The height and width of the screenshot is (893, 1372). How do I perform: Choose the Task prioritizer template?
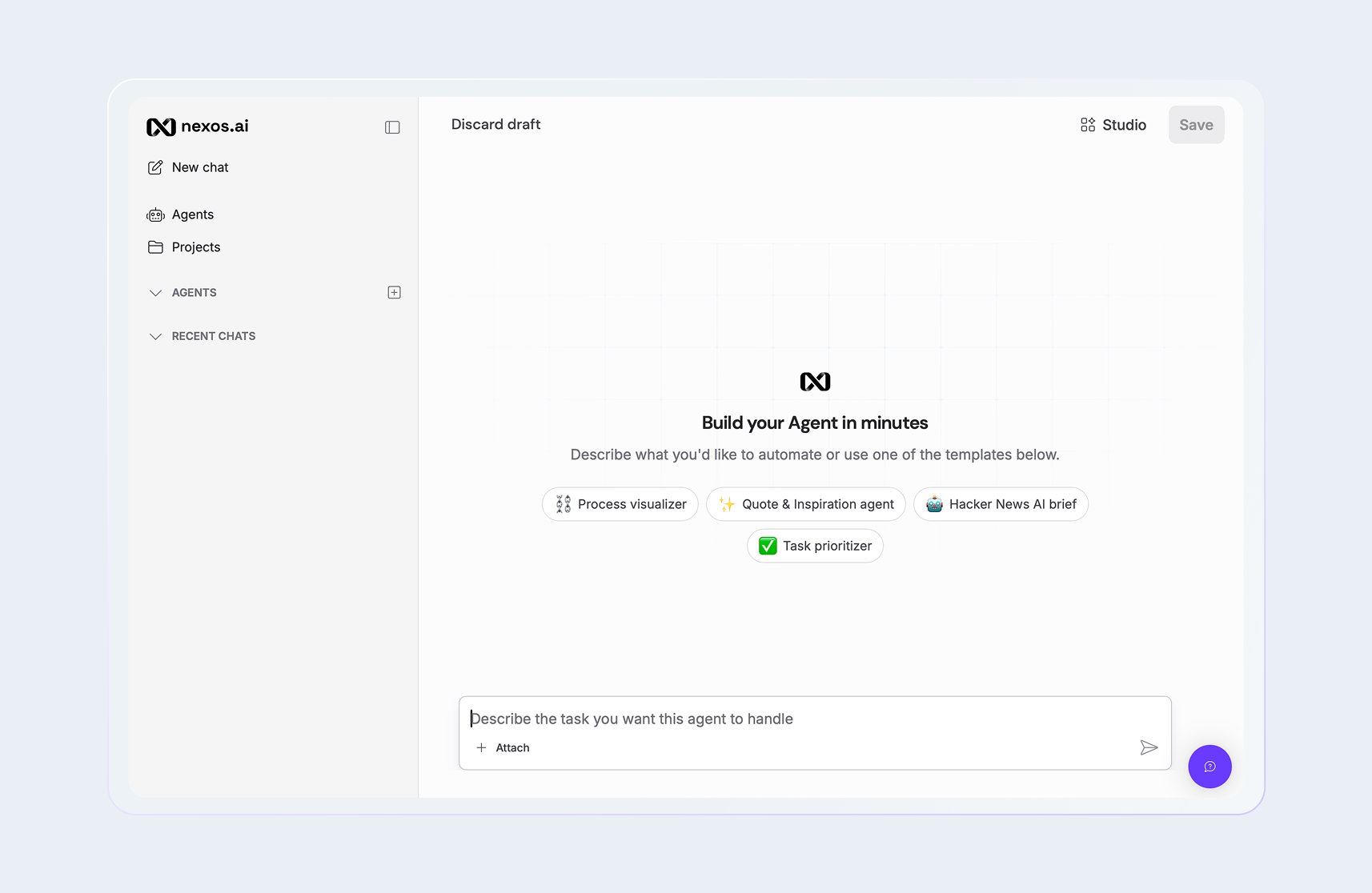(814, 546)
